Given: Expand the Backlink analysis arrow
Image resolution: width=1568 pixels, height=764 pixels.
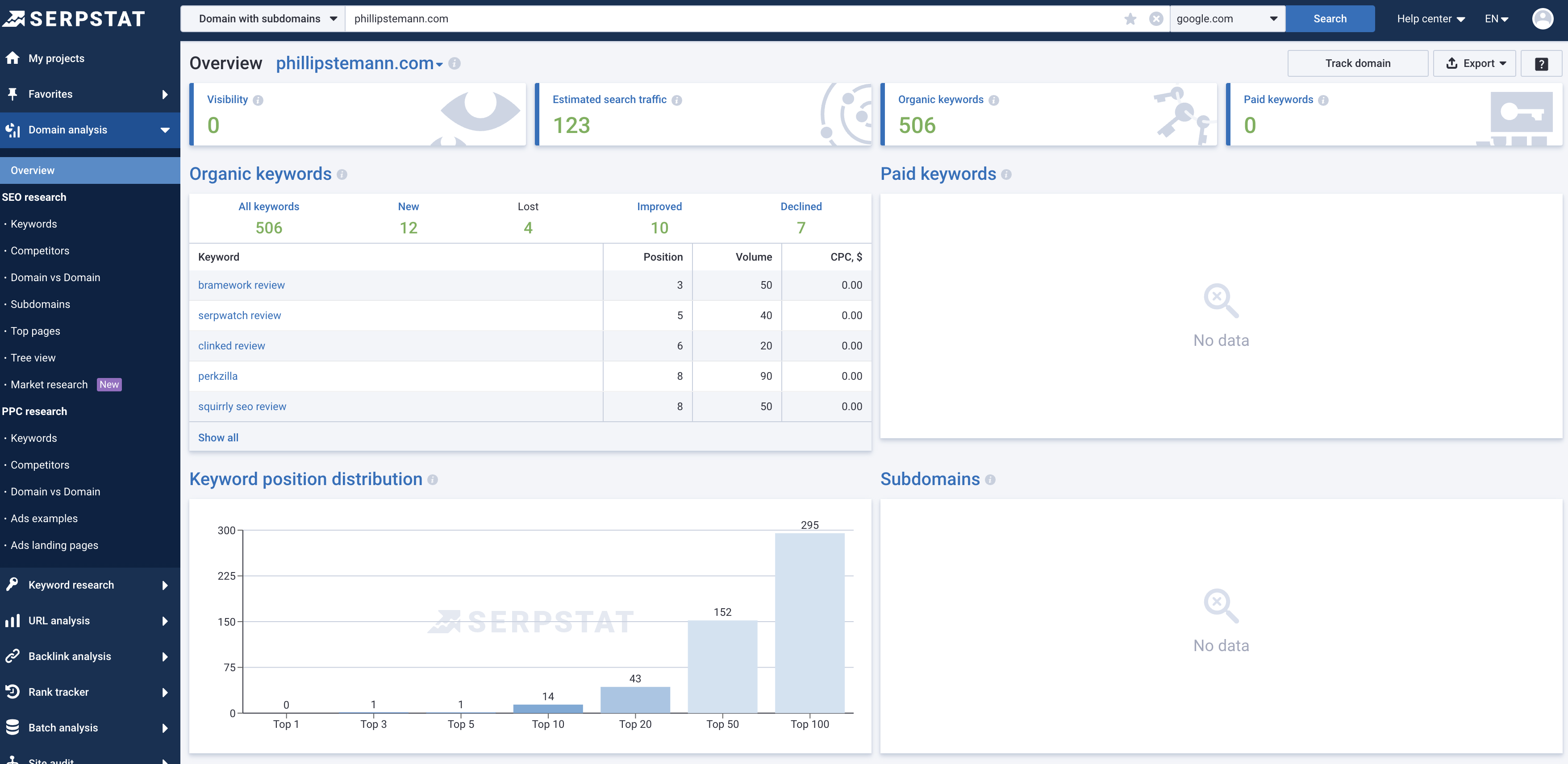Looking at the screenshot, I should [x=165, y=656].
